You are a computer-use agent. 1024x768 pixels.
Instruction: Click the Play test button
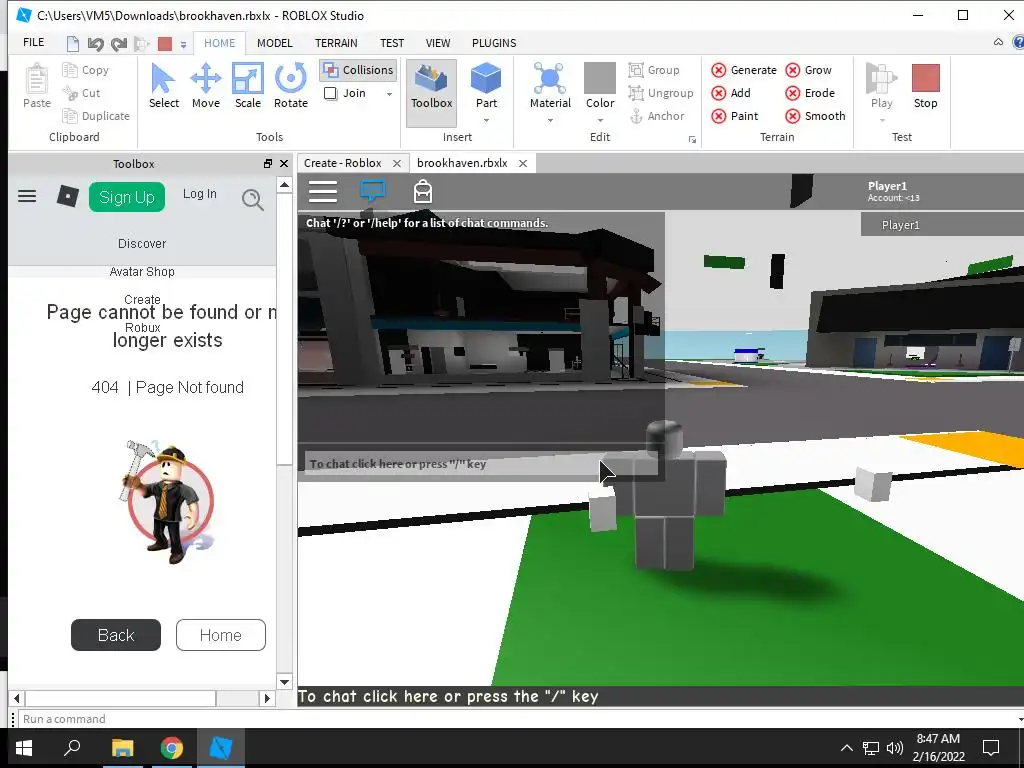[882, 85]
